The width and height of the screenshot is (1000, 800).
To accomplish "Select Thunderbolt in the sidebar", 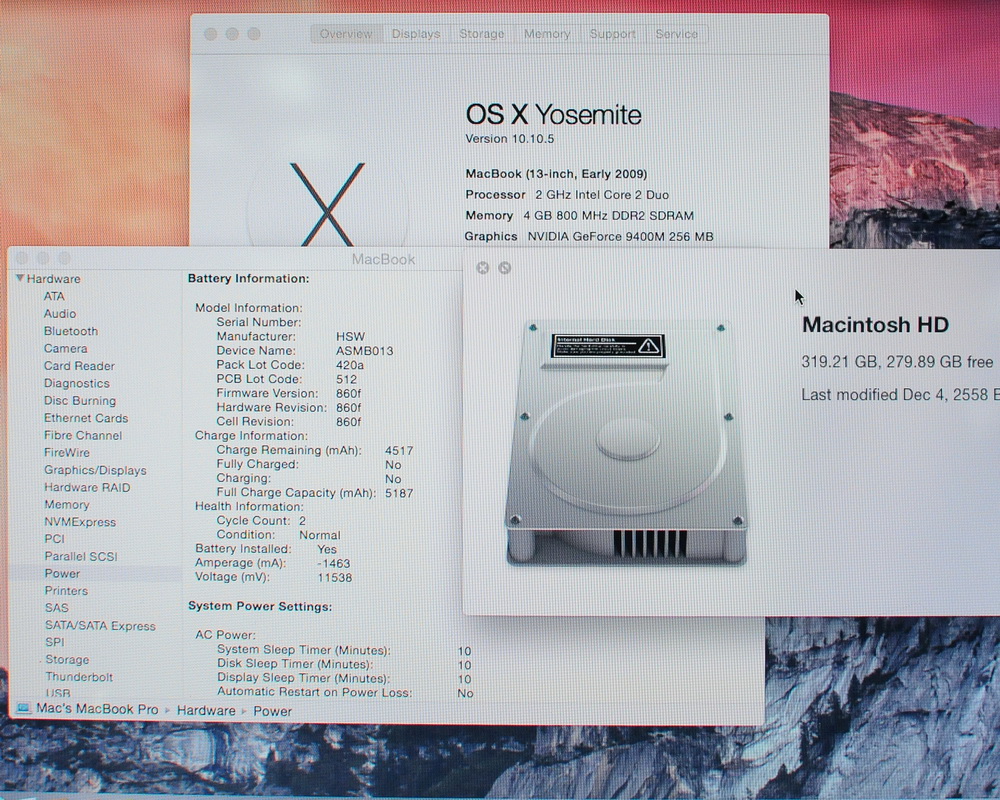I will (79, 677).
